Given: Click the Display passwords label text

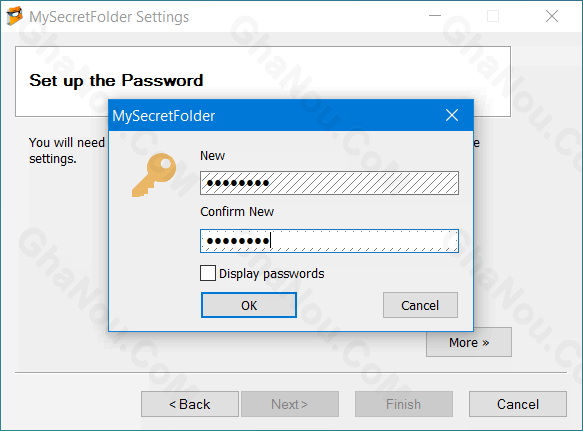Looking at the screenshot, I should coord(271,274).
